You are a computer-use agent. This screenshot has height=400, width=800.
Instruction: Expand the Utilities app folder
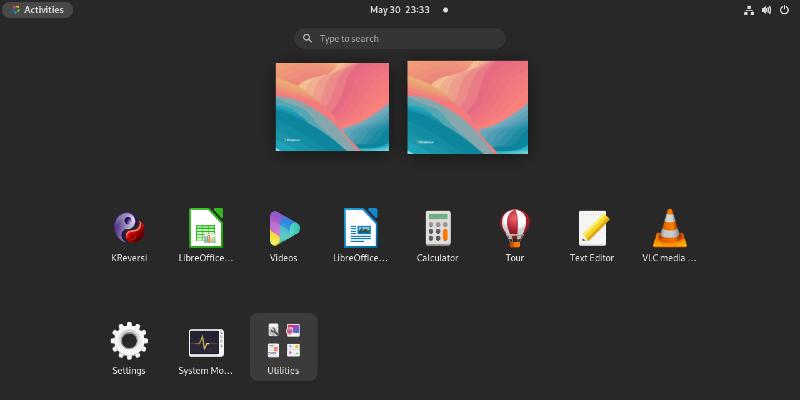283,342
